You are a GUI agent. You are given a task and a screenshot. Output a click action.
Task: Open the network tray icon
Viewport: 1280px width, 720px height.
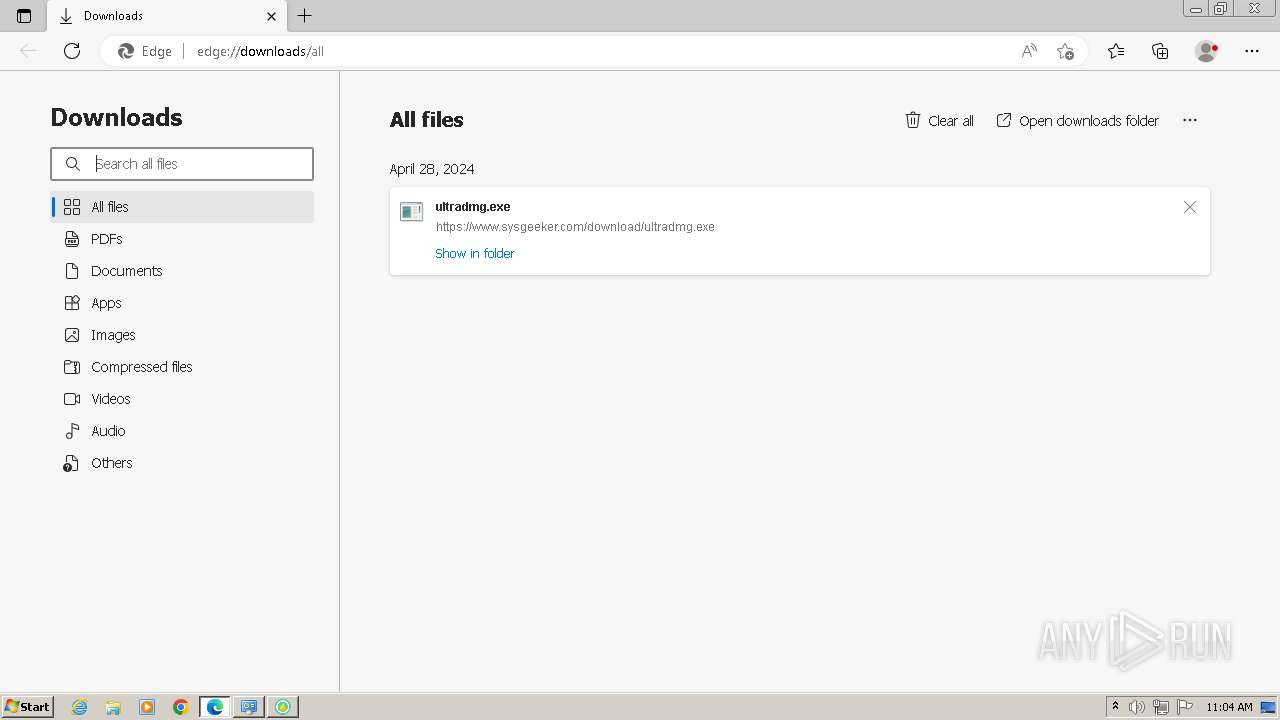1161,707
